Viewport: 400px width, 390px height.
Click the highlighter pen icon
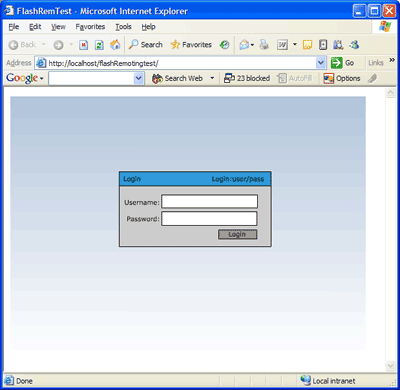(372, 79)
